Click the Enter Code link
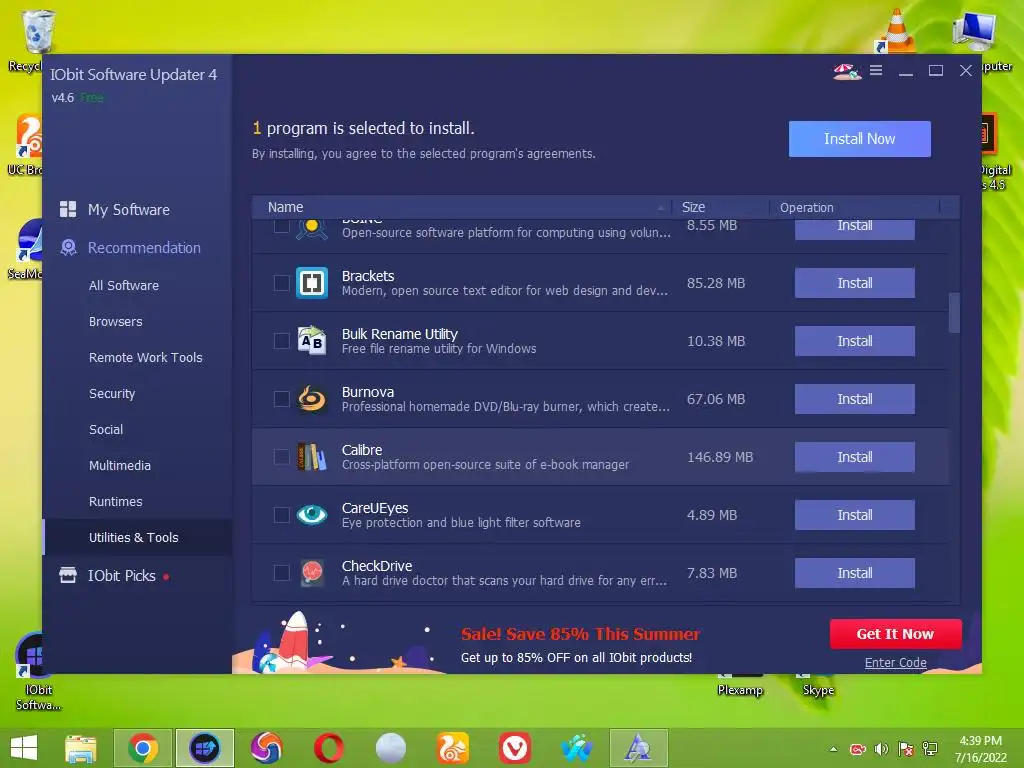This screenshot has height=768, width=1024. [x=895, y=662]
